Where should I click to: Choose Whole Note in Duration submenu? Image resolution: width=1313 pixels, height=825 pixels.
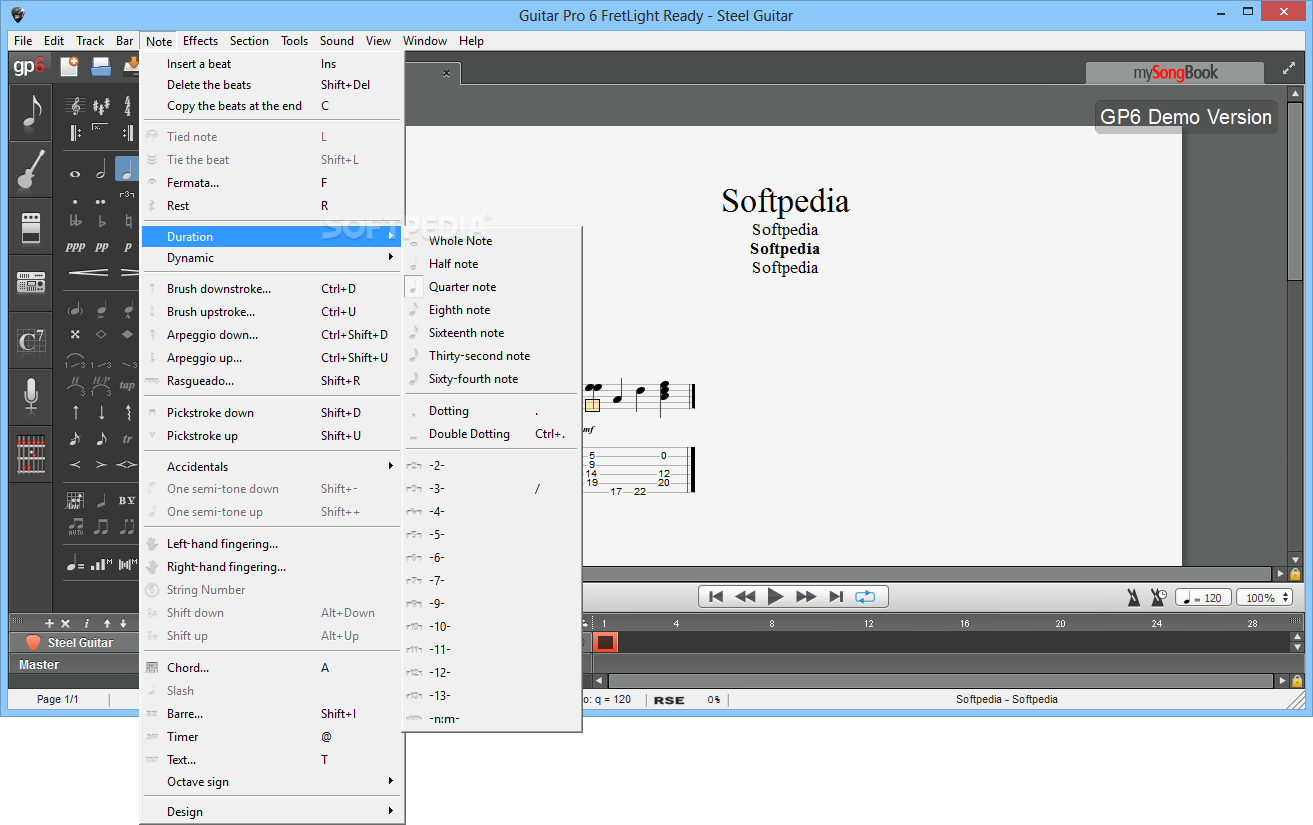(x=492, y=241)
